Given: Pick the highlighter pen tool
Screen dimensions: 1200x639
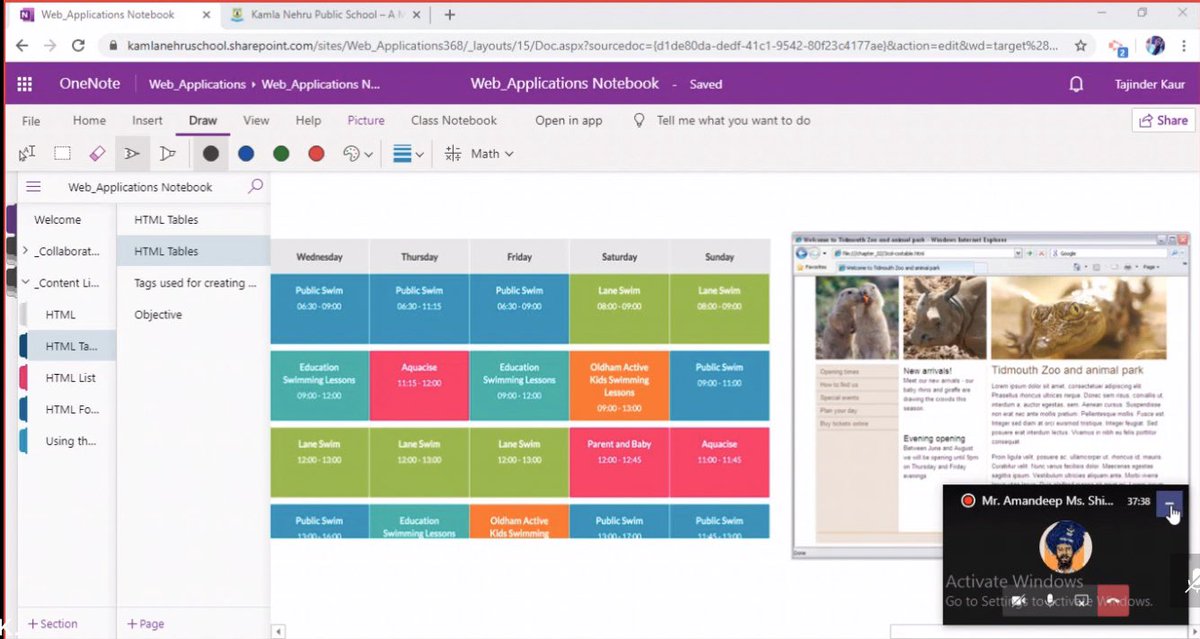Looking at the screenshot, I should tap(168, 153).
